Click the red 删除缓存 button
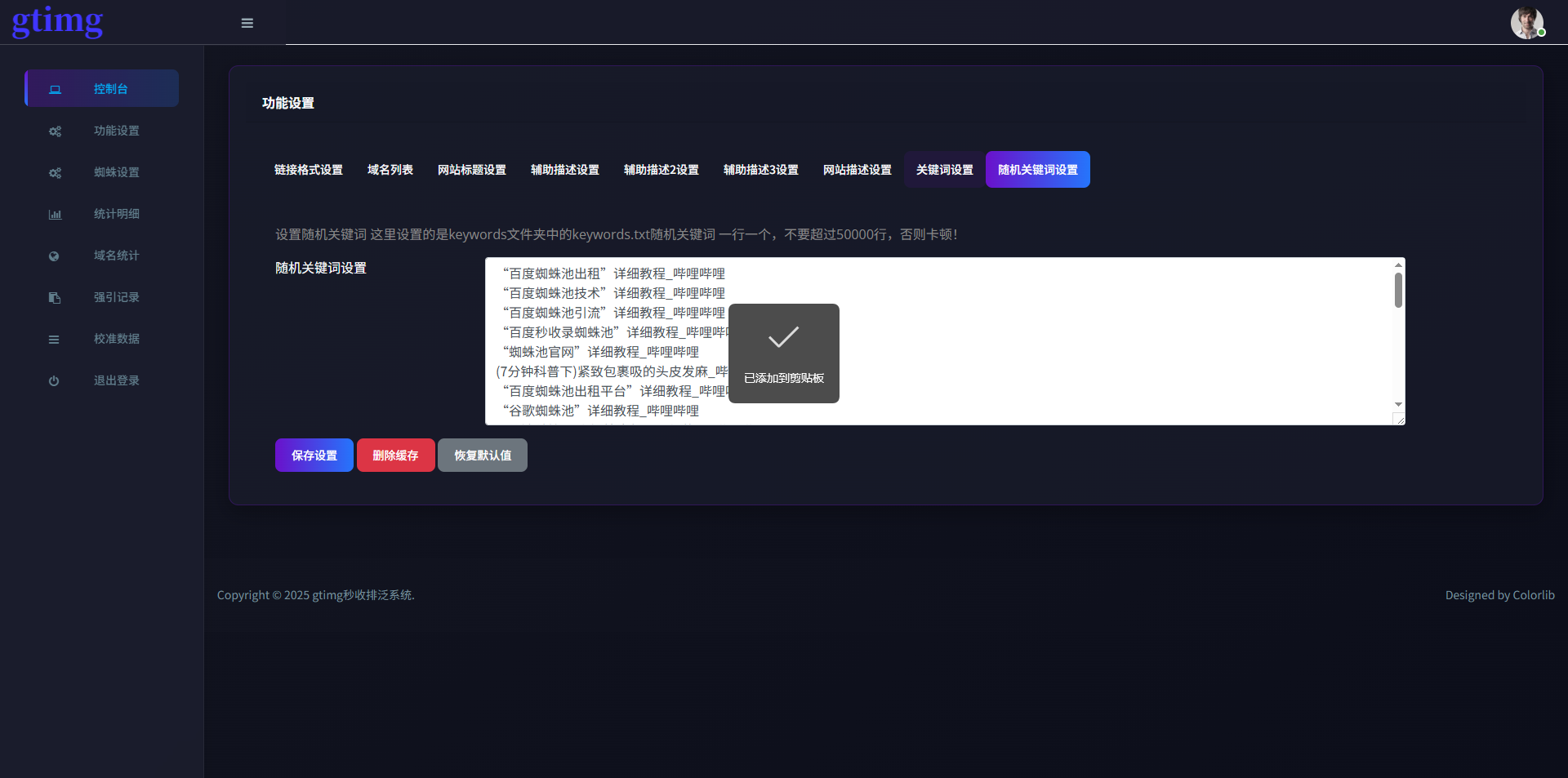Viewport: 1568px width, 778px height. point(396,456)
